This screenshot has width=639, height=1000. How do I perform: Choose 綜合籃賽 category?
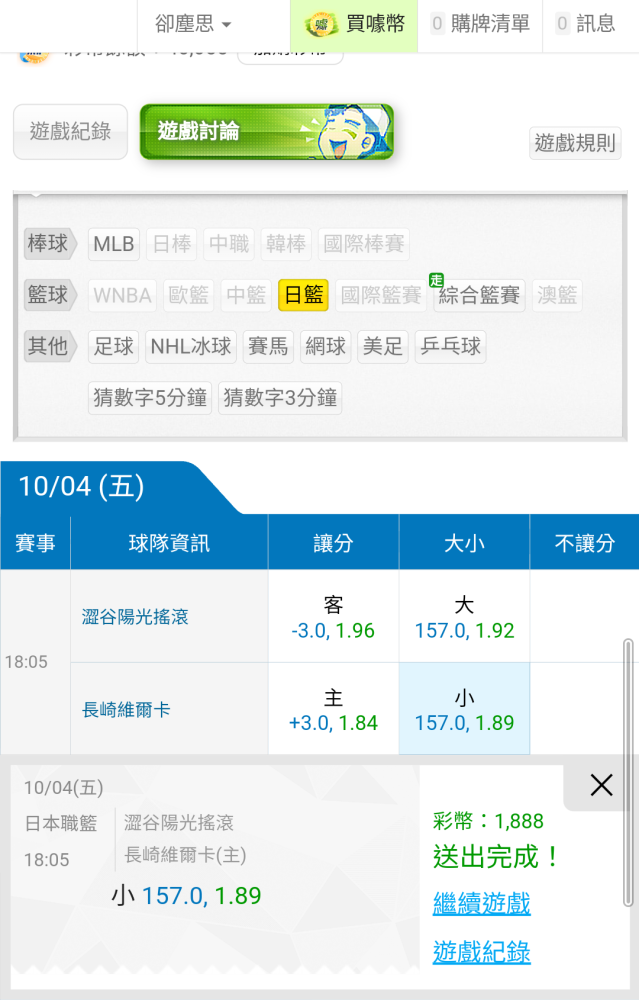pos(480,295)
